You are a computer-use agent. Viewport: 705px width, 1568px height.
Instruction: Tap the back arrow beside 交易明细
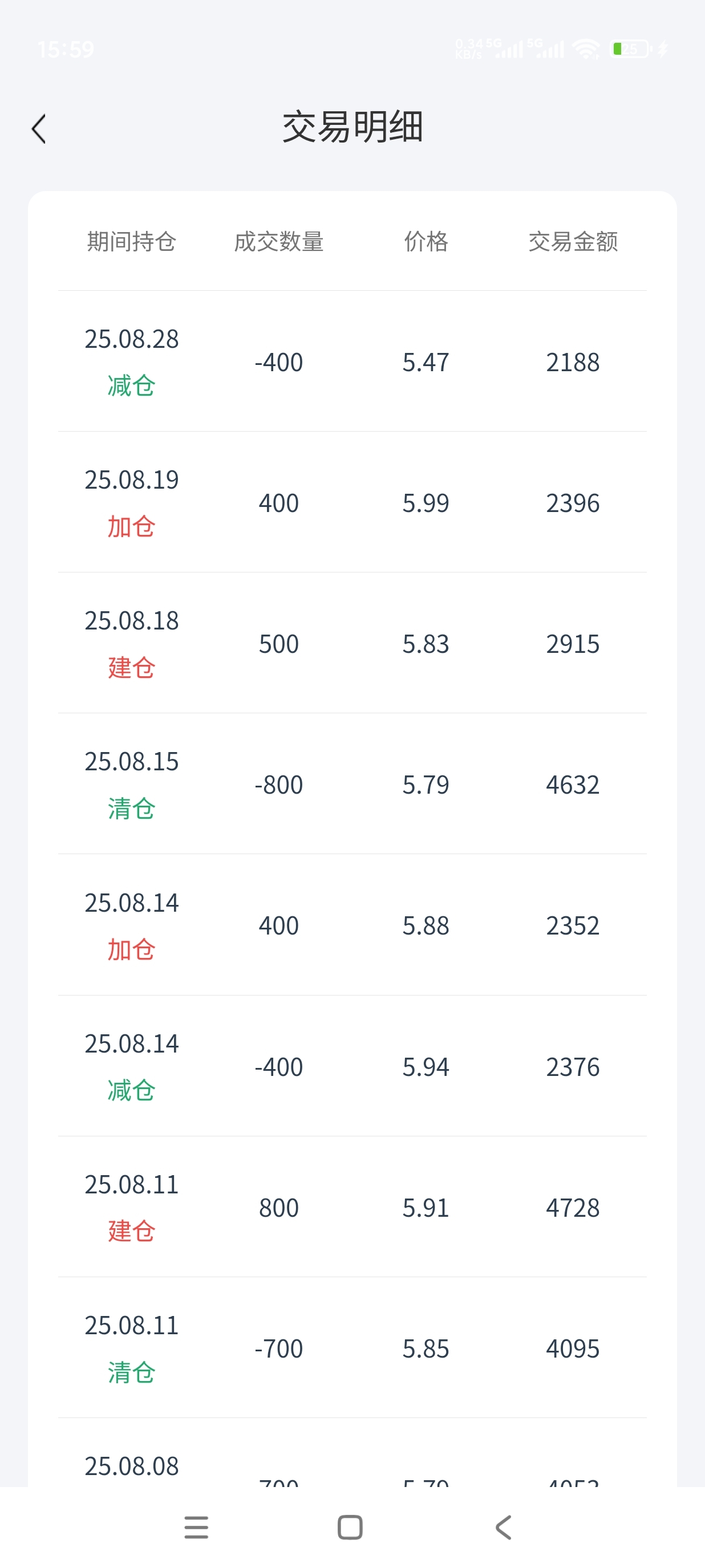[38, 128]
